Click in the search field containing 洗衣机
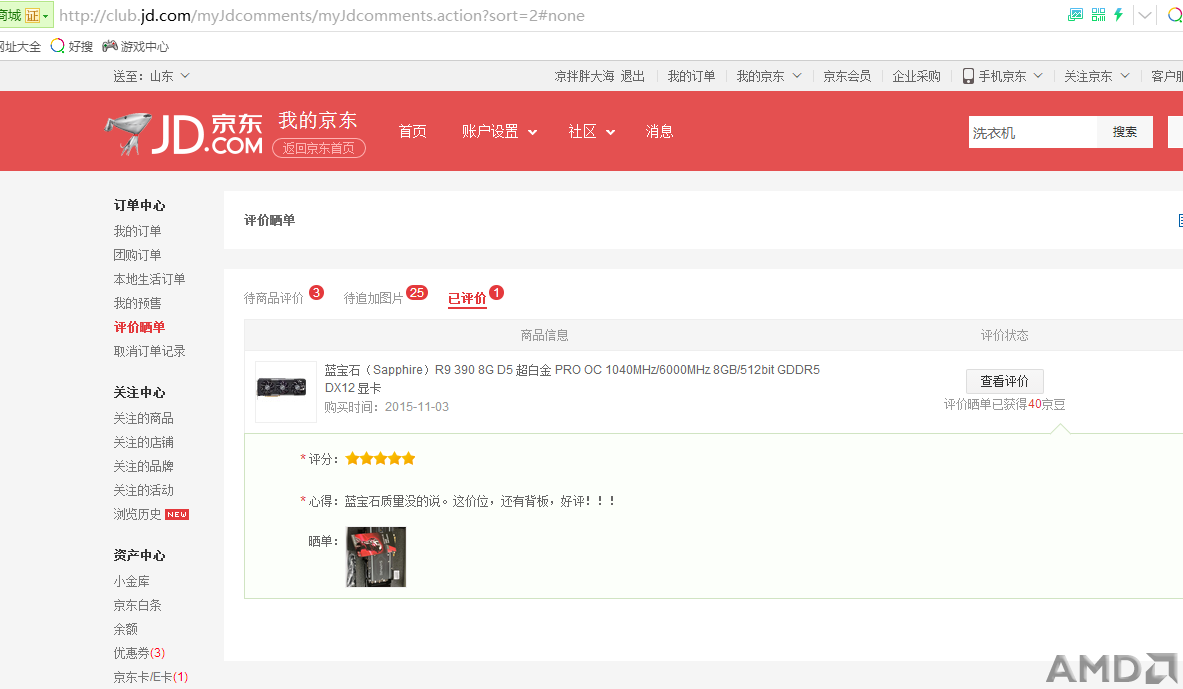This screenshot has width=1183, height=689. point(1032,132)
